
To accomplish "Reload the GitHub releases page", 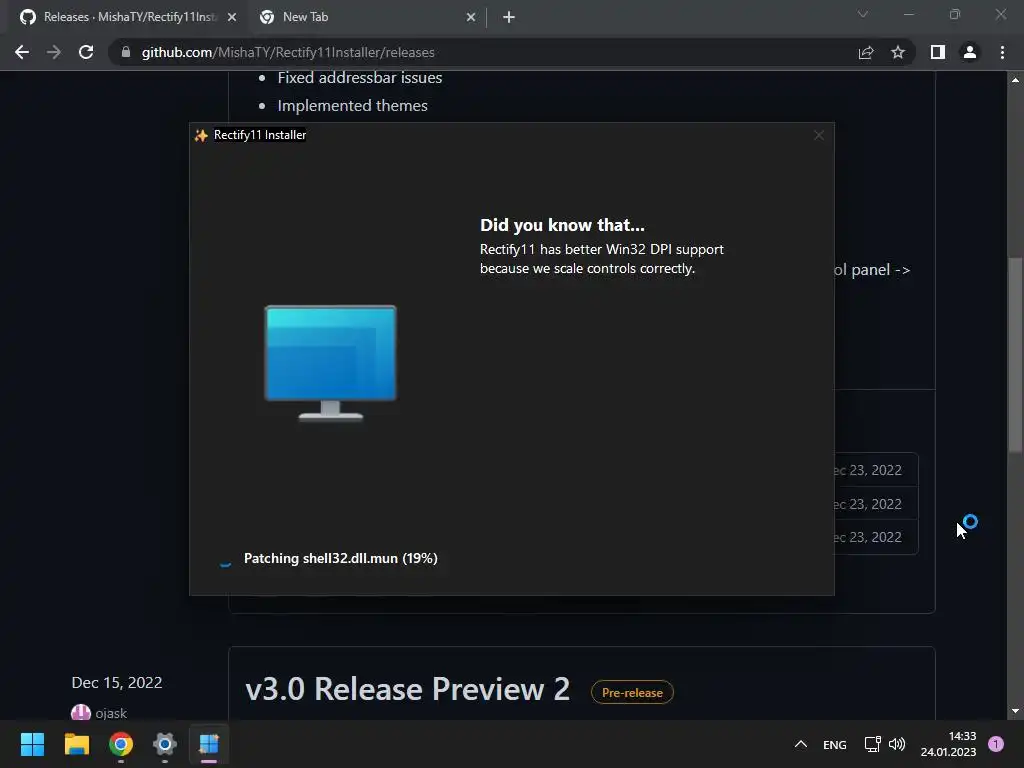I will (x=86, y=52).
